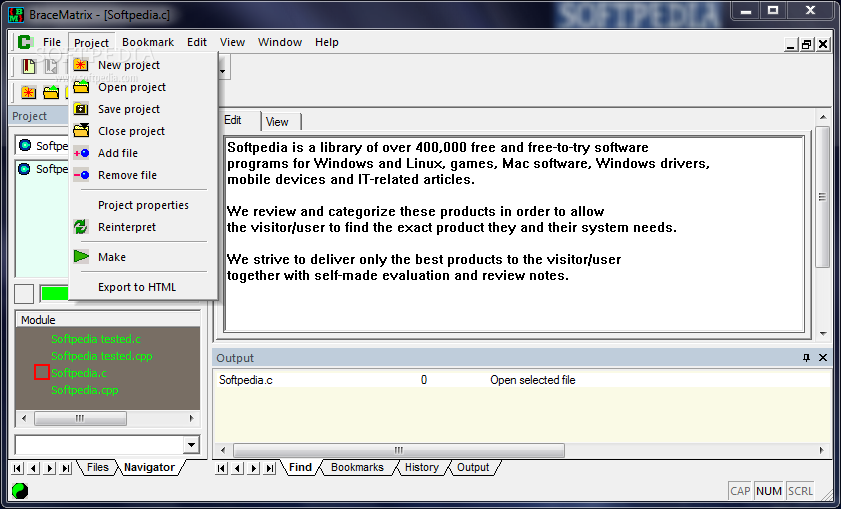Click Module list horizontal scrollbar thumb
The image size is (841, 509).
pyautogui.click(x=80, y=418)
